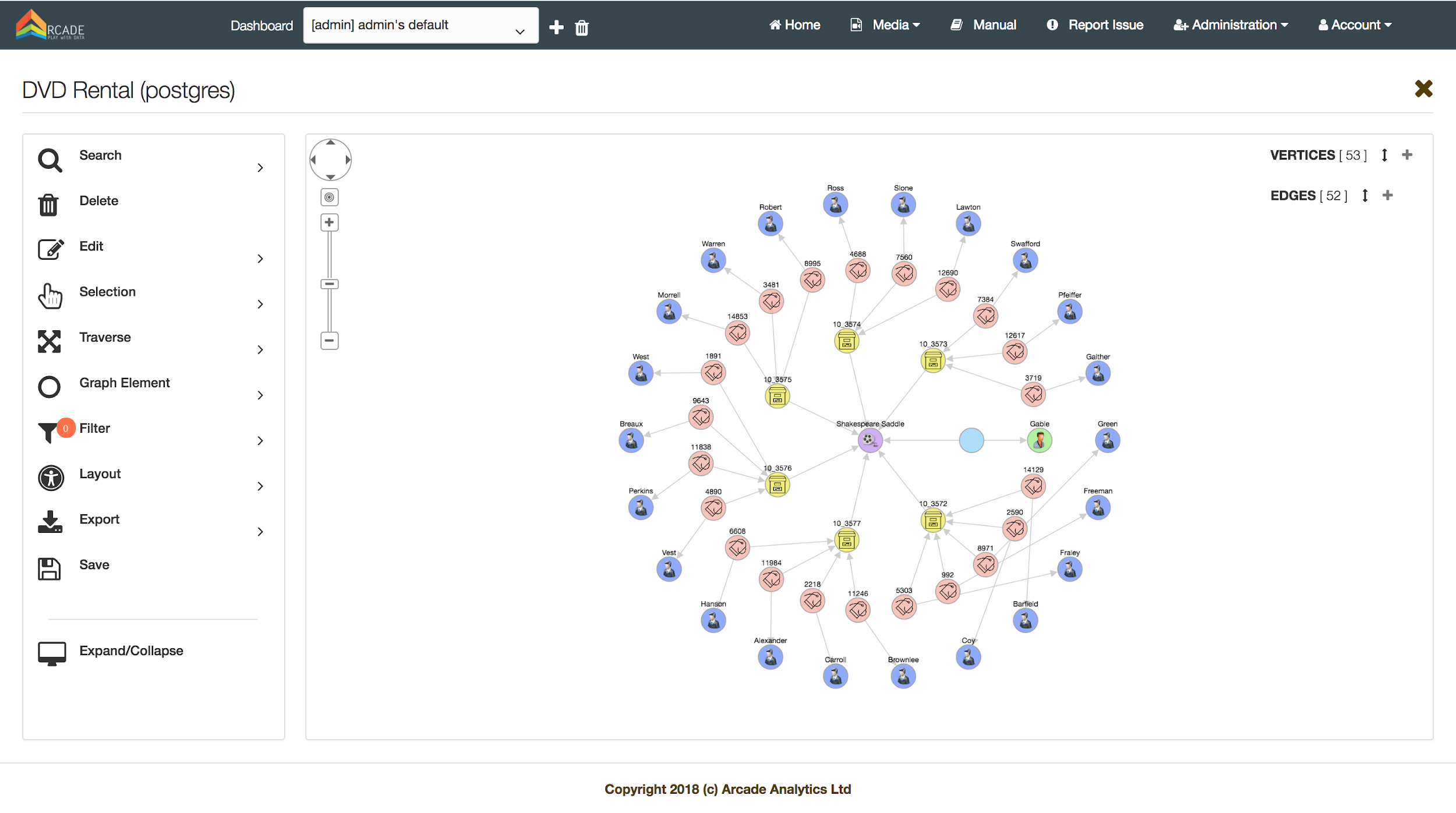Toggle VERTICES panel with the arrow icon
The width and height of the screenshot is (1456, 813).
click(1384, 155)
